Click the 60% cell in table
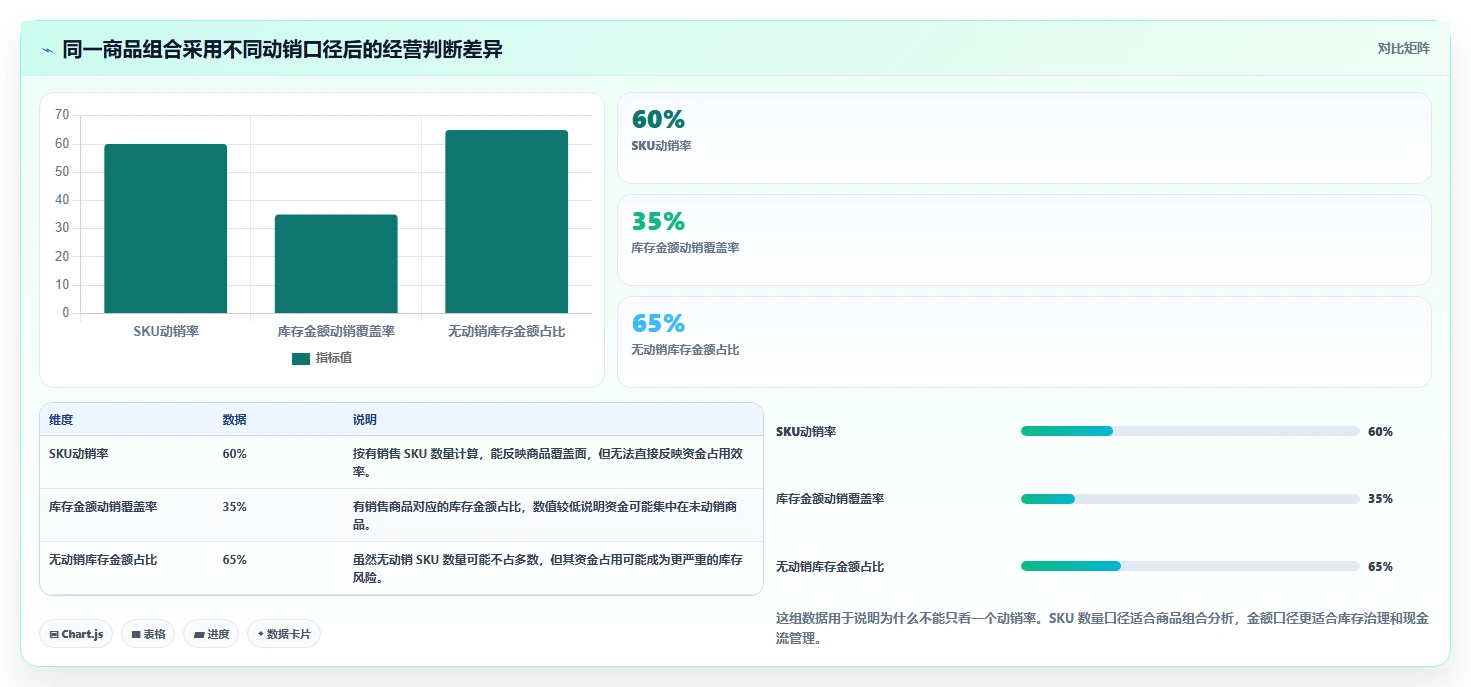The image size is (1471, 687). point(234,454)
